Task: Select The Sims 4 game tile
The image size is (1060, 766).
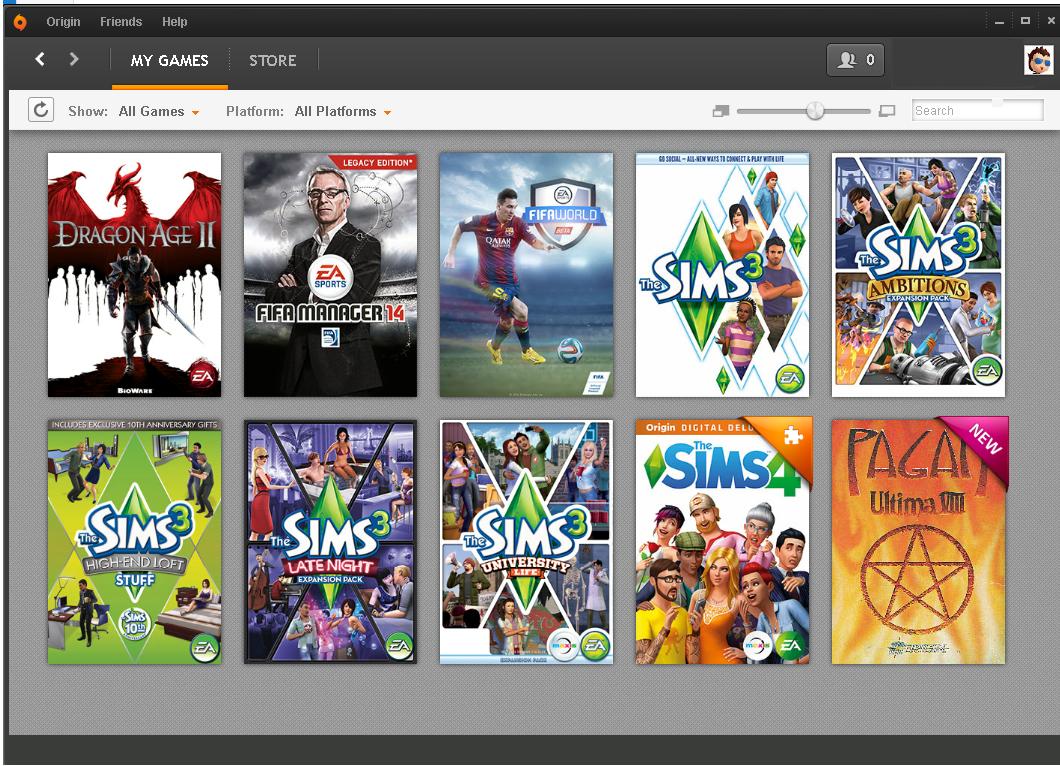Action: [x=722, y=540]
